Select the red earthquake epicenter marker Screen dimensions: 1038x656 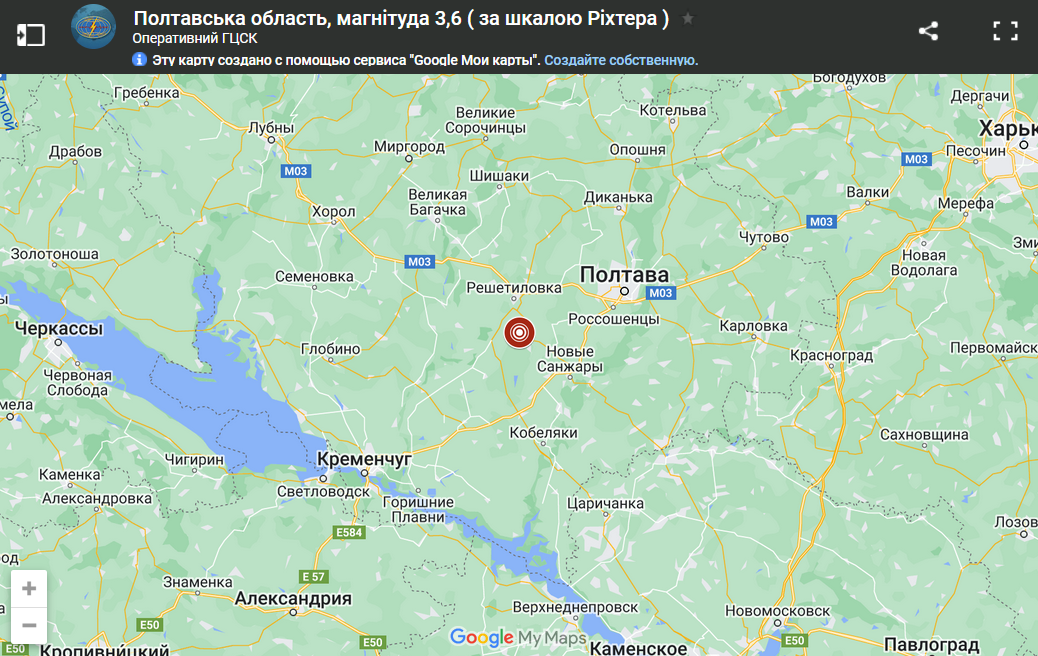click(519, 333)
